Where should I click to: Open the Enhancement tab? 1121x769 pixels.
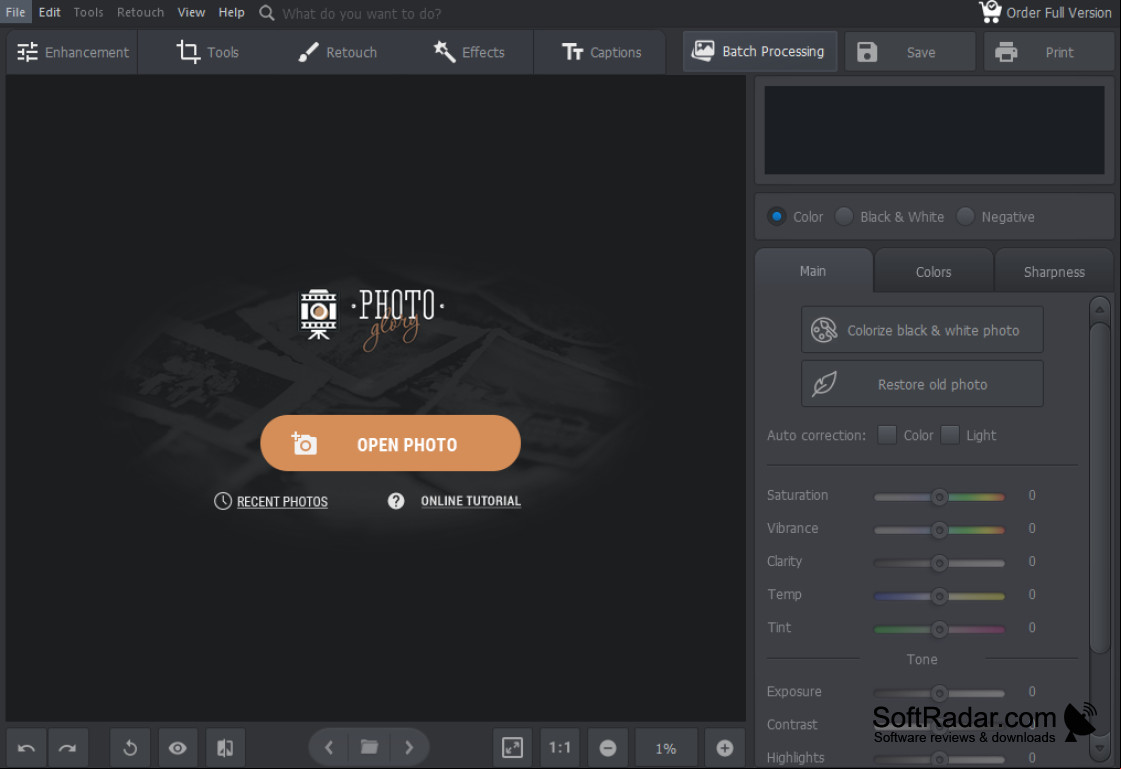(x=72, y=52)
